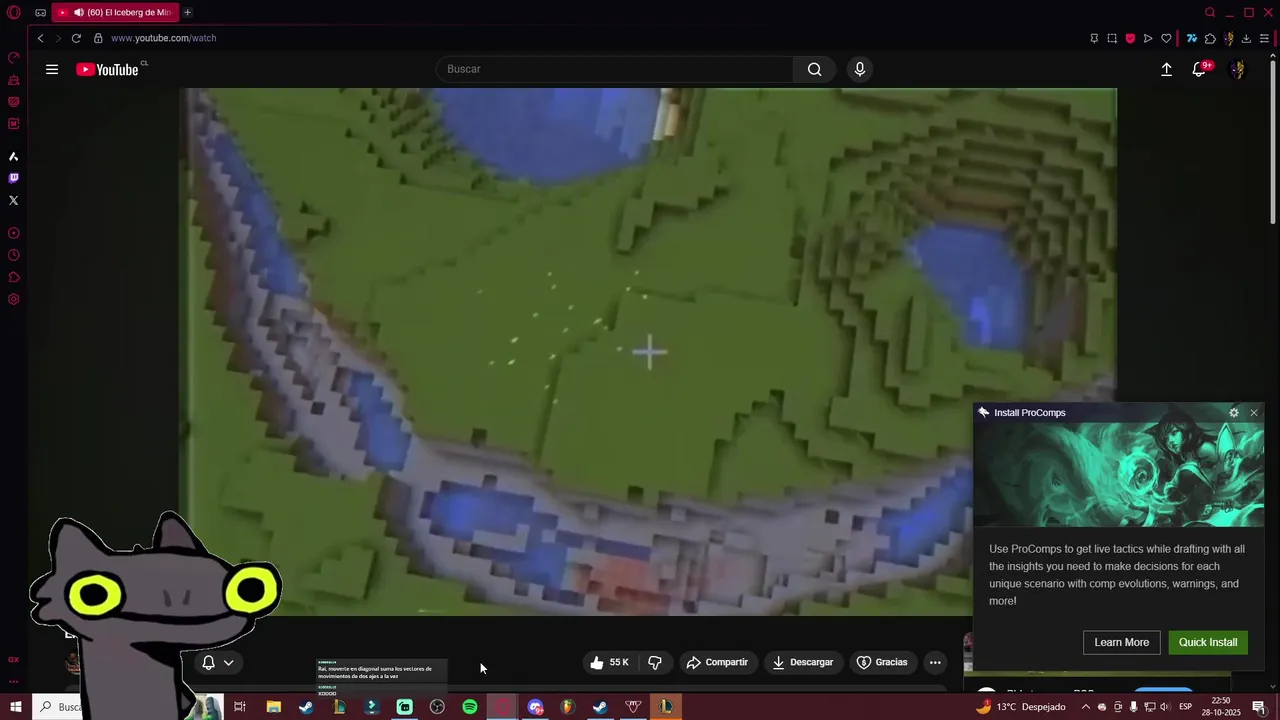Image resolution: width=1280 pixels, height=720 pixels.
Task: Click the pin icon in the address bar
Action: pos(1094,38)
